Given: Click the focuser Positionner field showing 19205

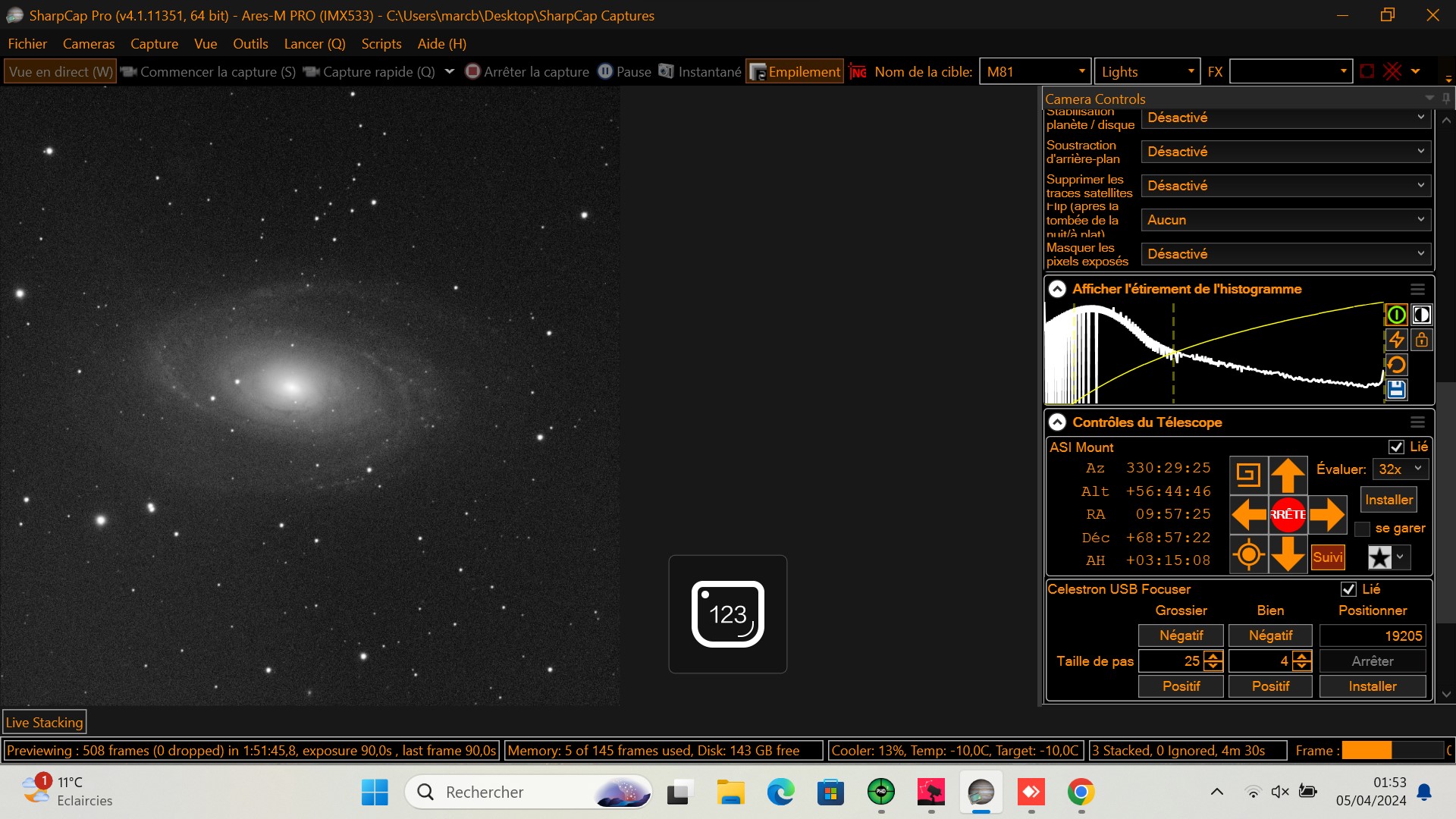Looking at the screenshot, I should 1373,635.
